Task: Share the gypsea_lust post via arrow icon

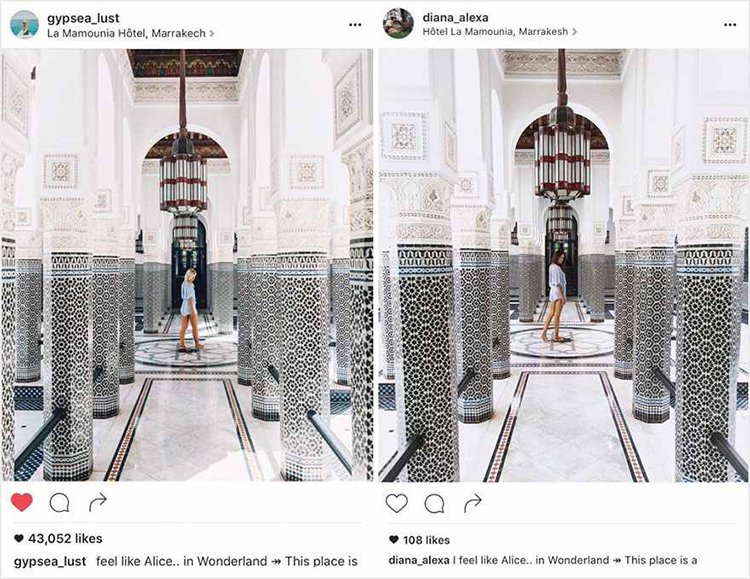Action: 98,502
